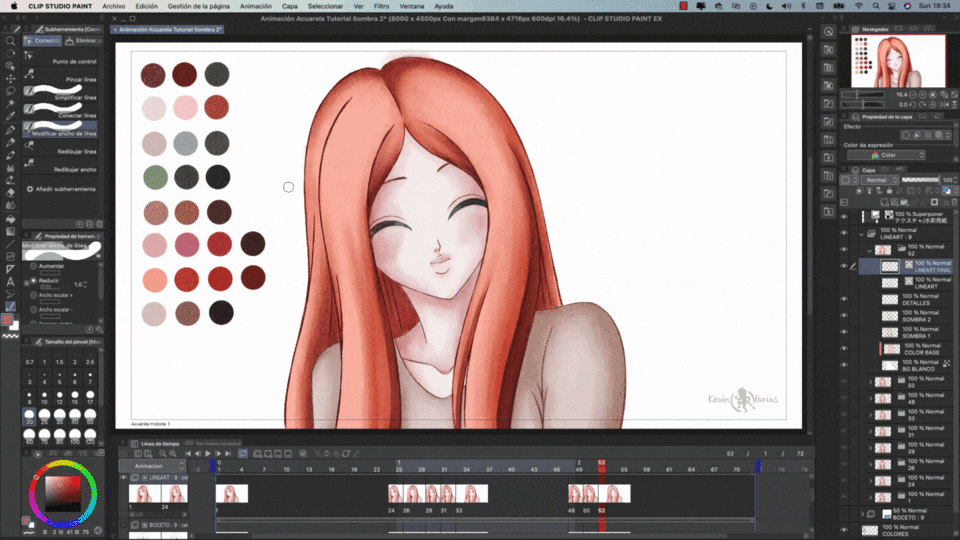Open the Filtro menu

(381, 5)
